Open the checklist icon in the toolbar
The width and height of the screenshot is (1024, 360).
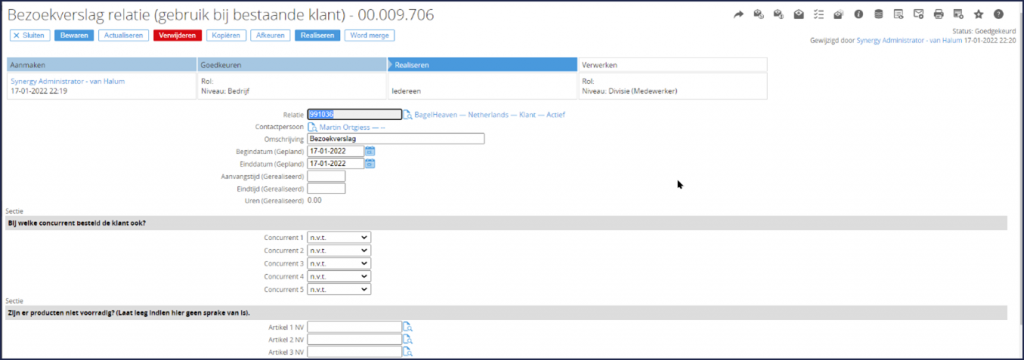(x=818, y=14)
